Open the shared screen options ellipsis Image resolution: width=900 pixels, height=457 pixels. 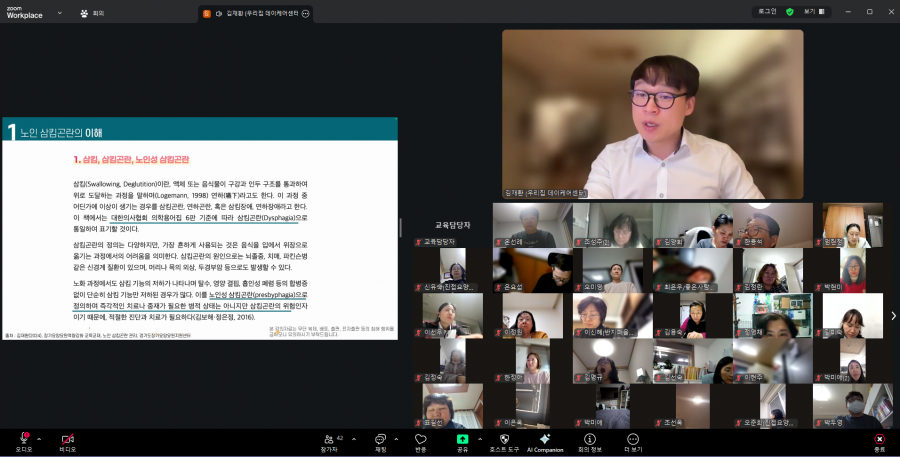[x=306, y=14]
